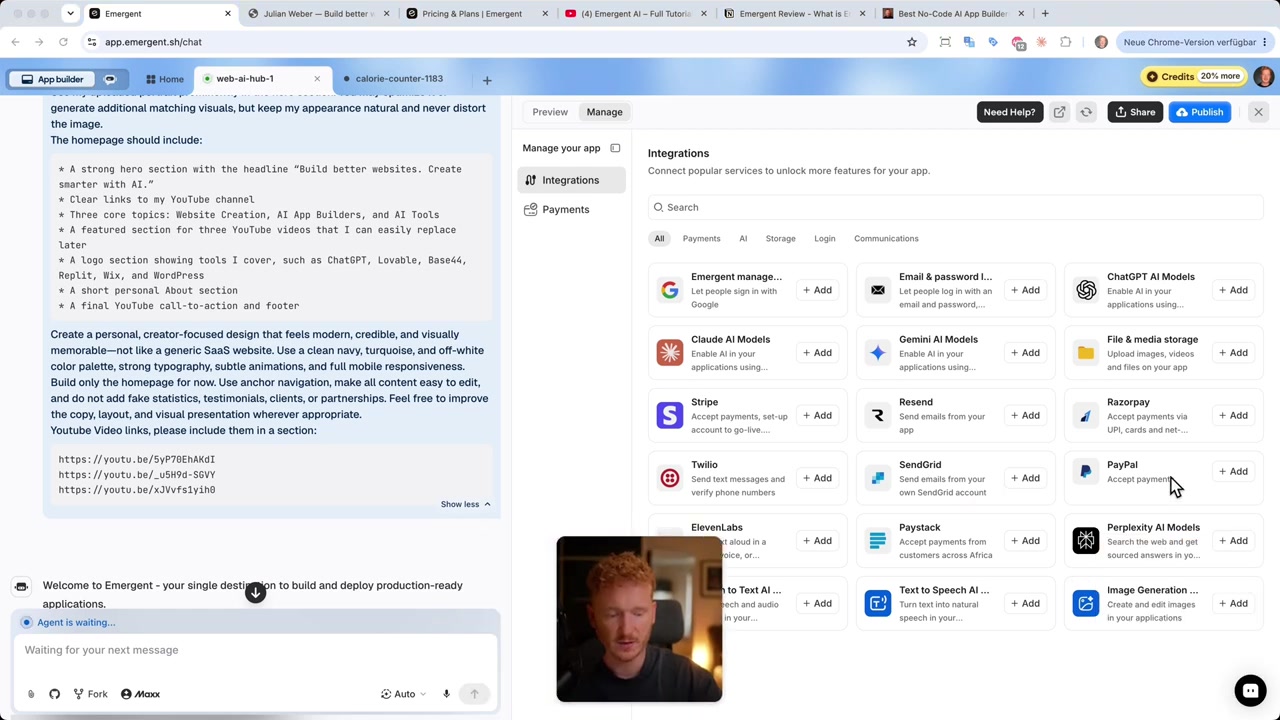Image resolution: width=1280 pixels, height=720 pixels.
Task: Send message with the up-arrow button
Action: click(x=474, y=694)
